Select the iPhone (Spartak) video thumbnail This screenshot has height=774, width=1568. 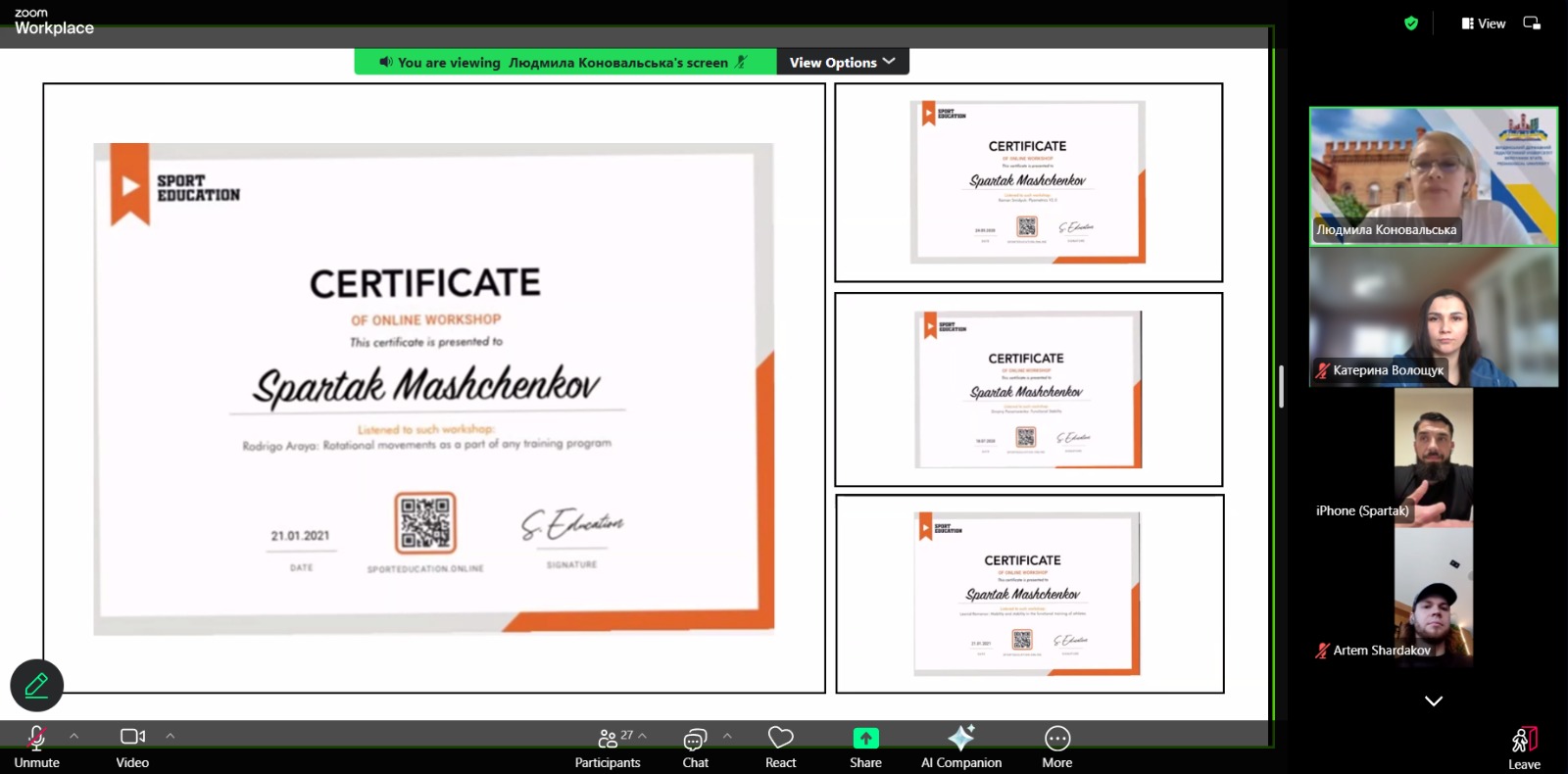coord(1433,458)
